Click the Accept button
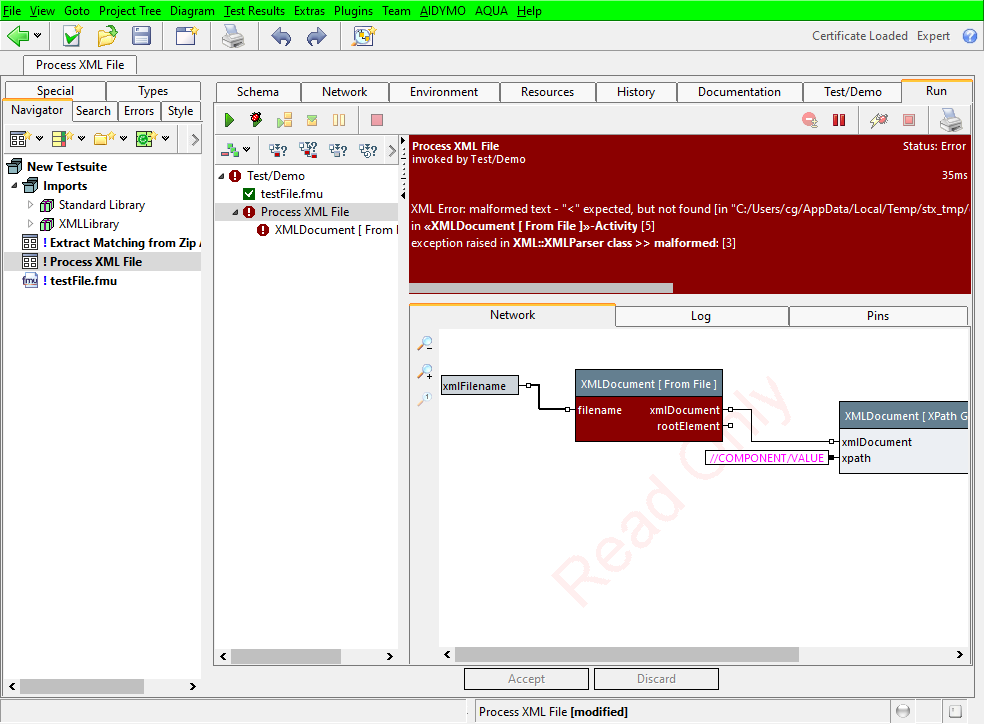Screen dimensions: 984x724 click(526, 679)
